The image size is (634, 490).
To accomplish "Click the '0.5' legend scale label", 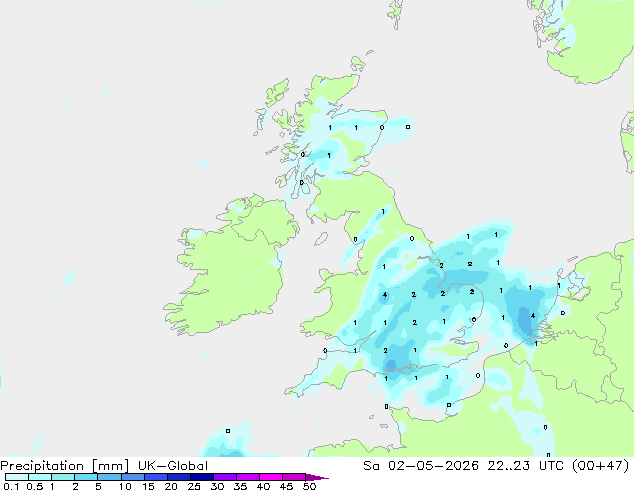I will click(x=35, y=486).
